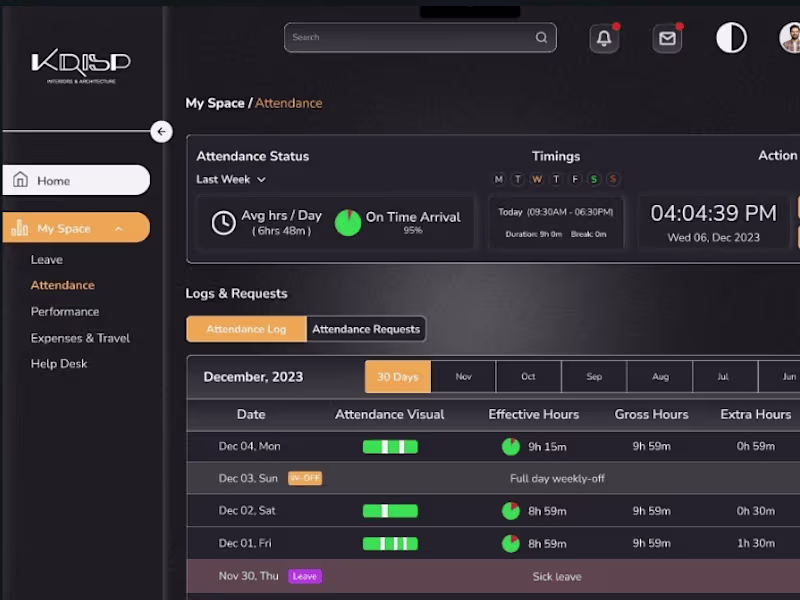Click the Leave badge on Nov 30
Image resolution: width=800 pixels, height=600 pixels.
pos(305,576)
